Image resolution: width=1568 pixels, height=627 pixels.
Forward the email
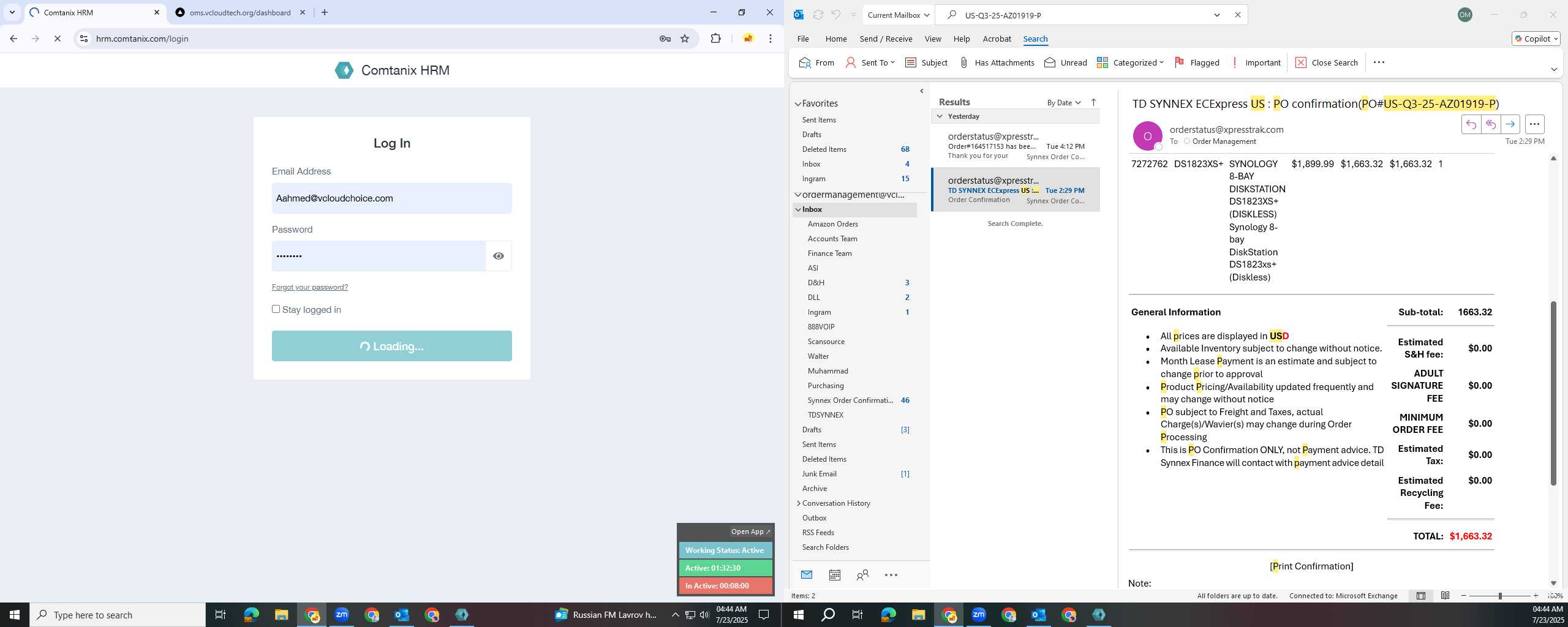coord(1510,124)
